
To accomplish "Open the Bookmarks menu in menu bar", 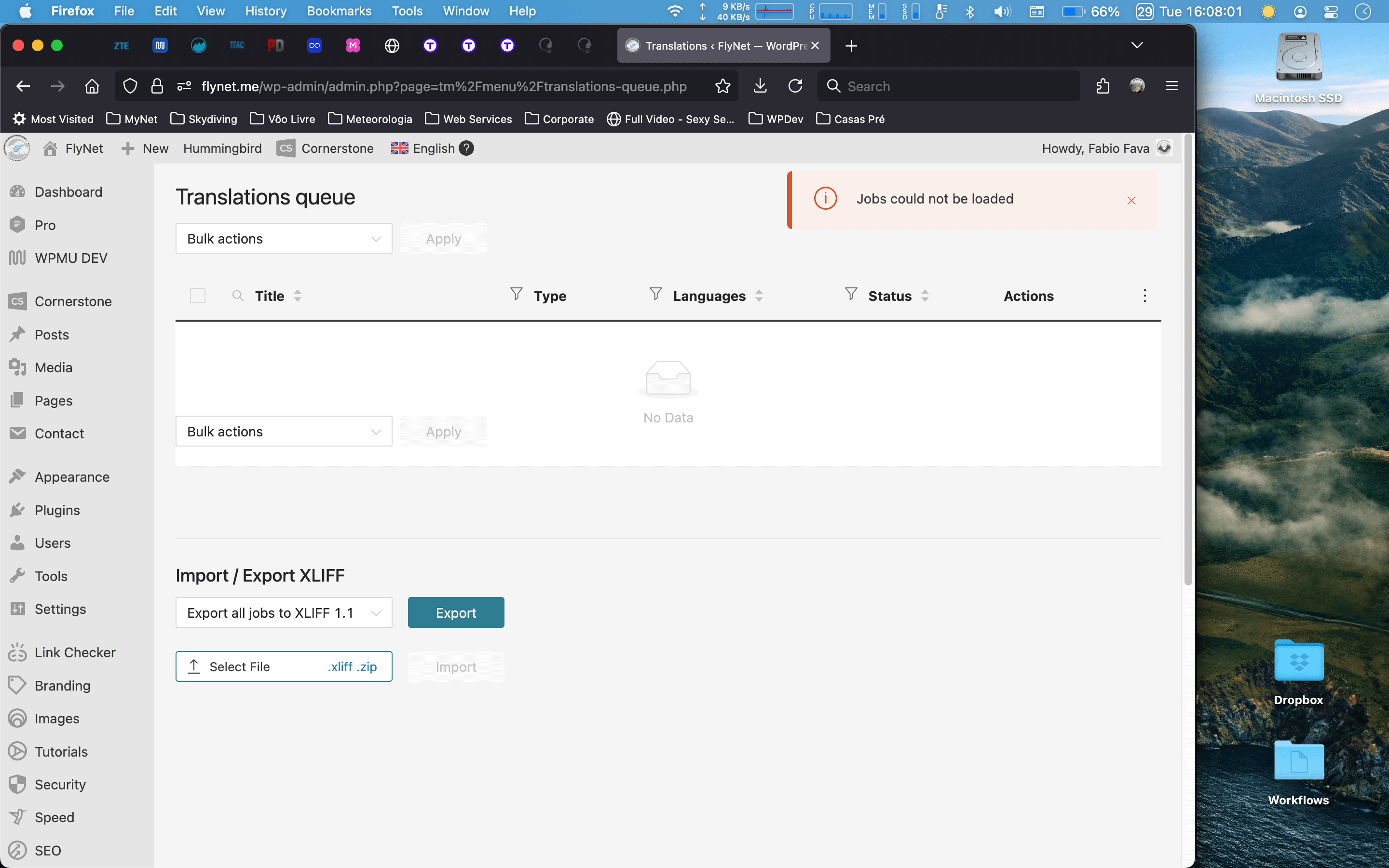I will [339, 11].
